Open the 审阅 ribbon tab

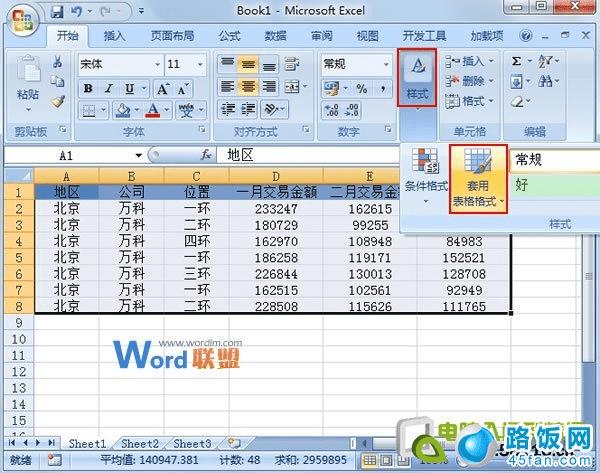pos(322,36)
